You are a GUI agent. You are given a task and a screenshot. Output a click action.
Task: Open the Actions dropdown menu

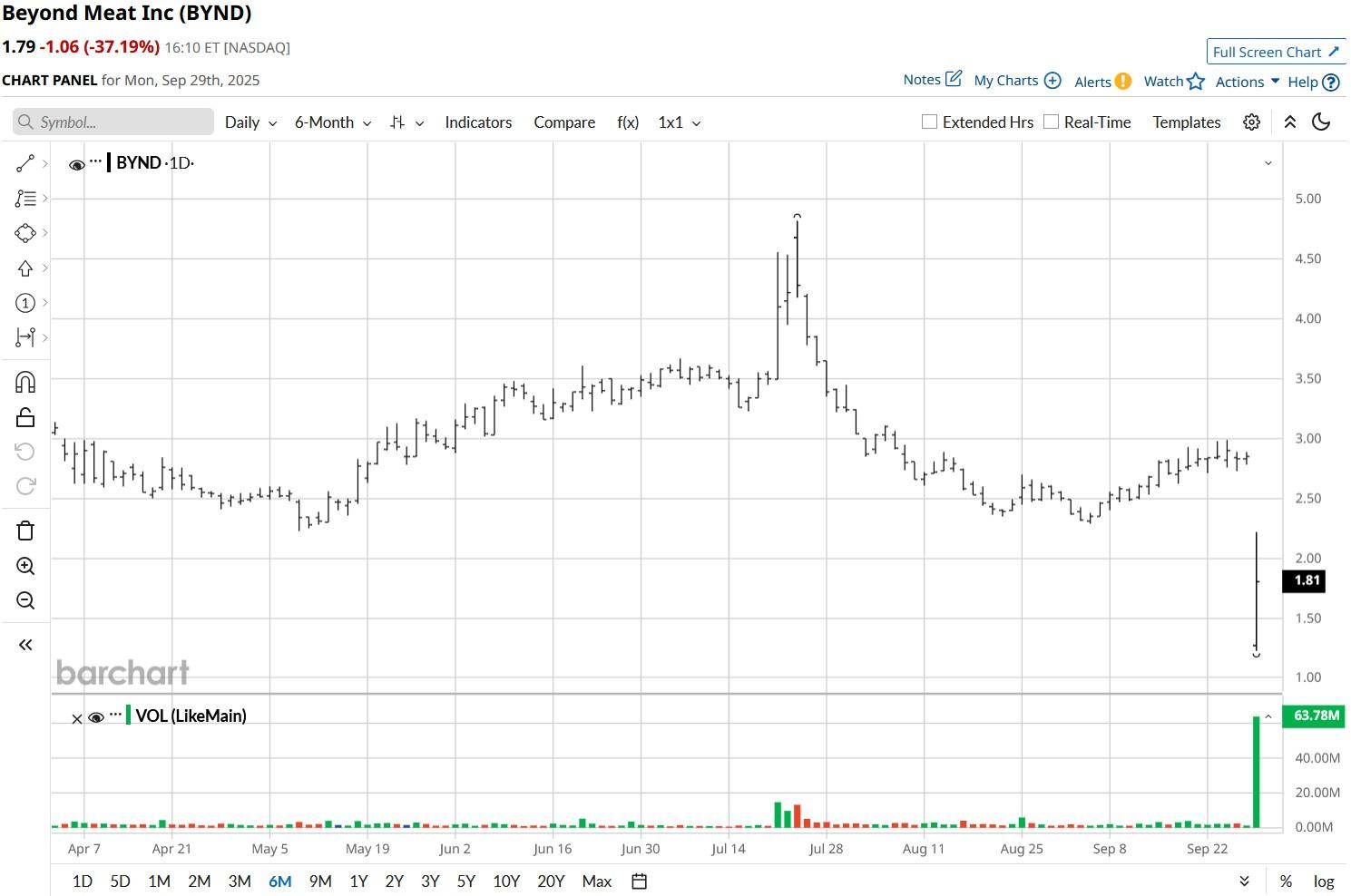(x=1248, y=82)
